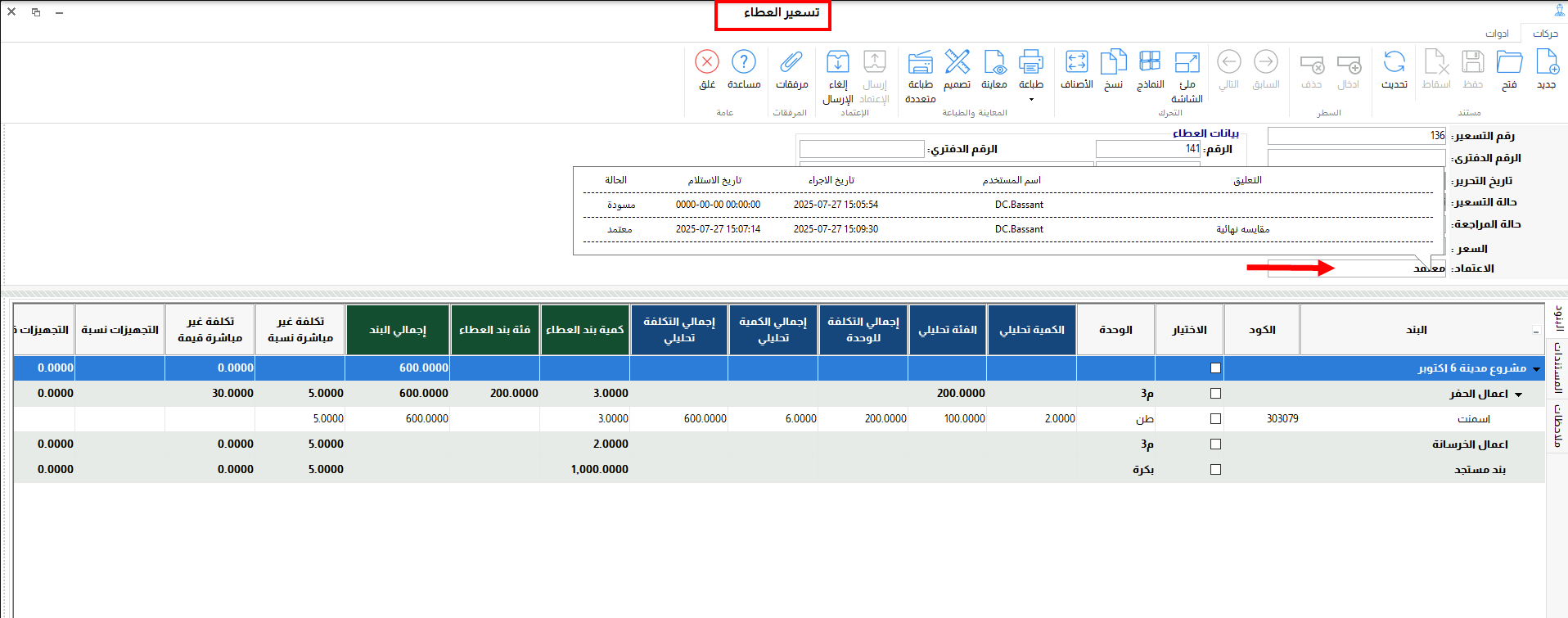The height and width of the screenshot is (618, 1568).
Task: Go to السابق (Previous) record arrow
Action: point(1266,61)
